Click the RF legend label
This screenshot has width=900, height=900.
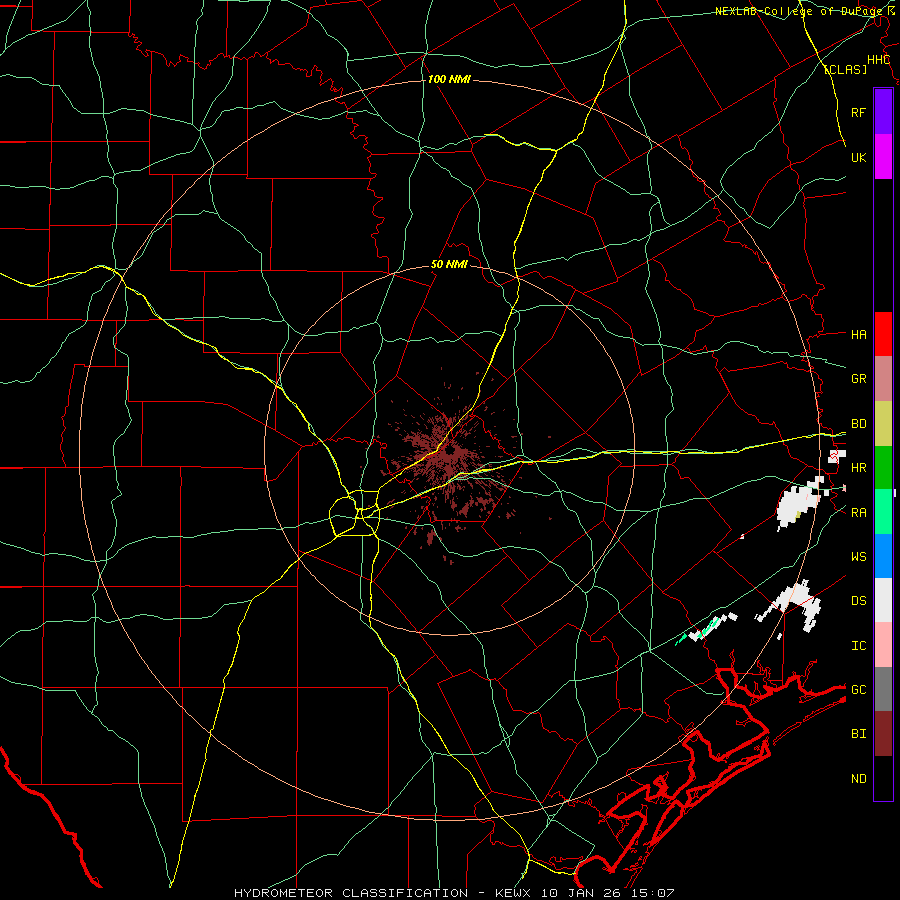pos(859,112)
